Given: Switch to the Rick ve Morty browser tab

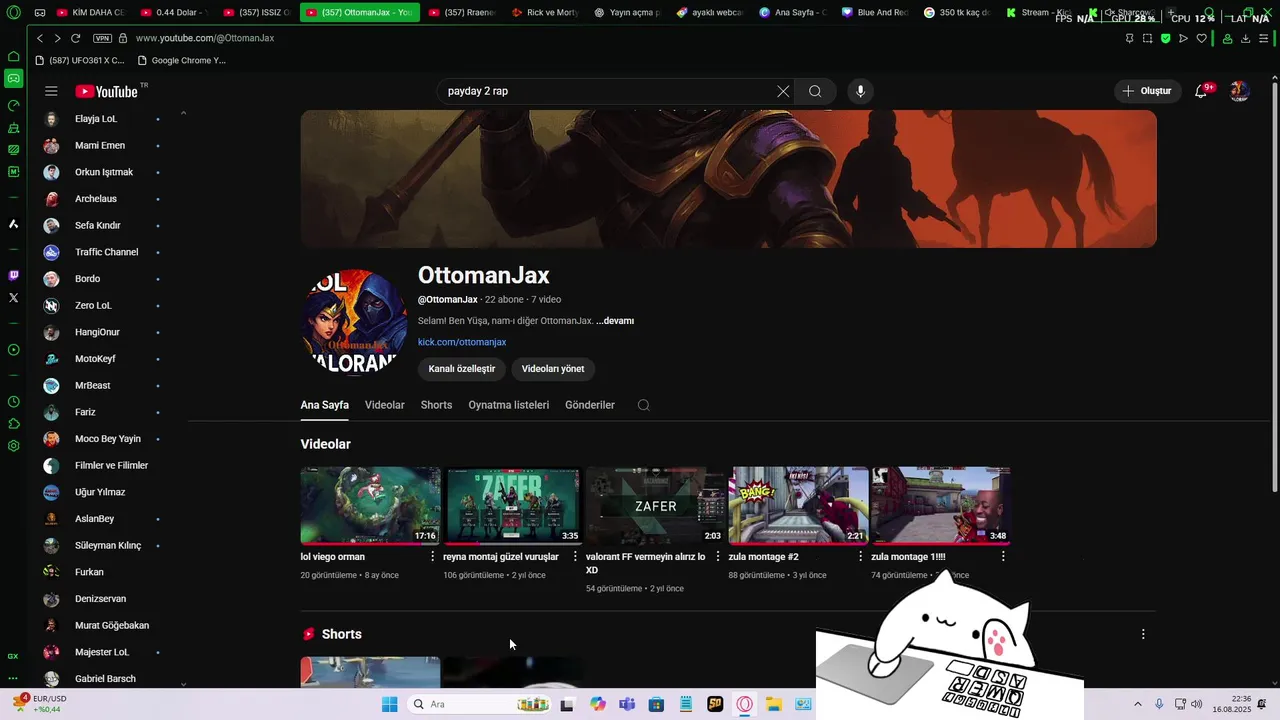Looking at the screenshot, I should [545, 13].
